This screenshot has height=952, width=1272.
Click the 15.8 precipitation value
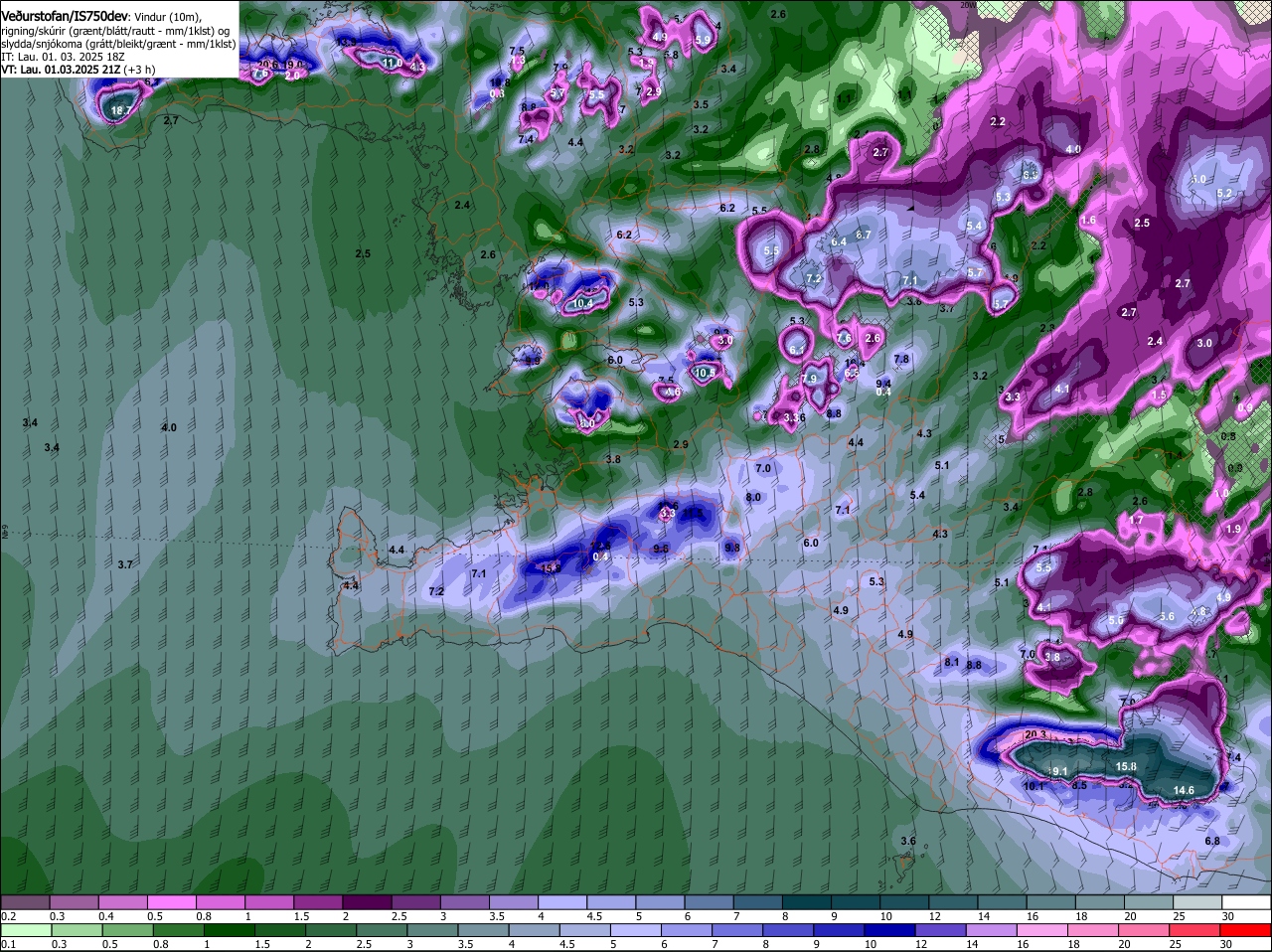(1126, 766)
